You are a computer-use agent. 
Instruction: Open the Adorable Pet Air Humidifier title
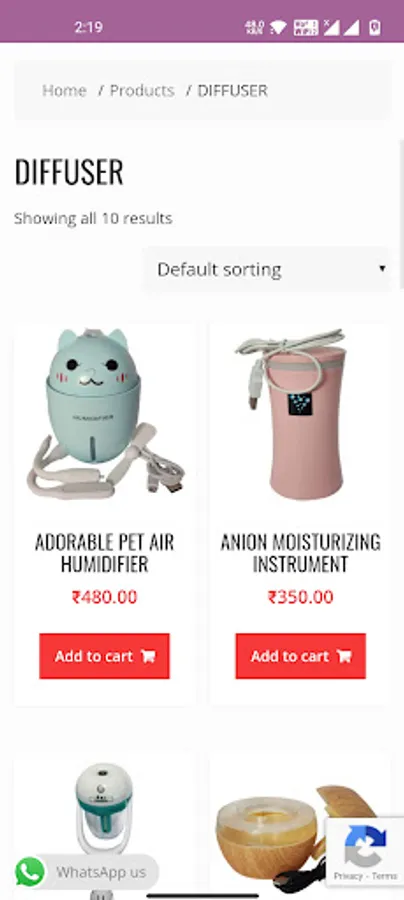pyautogui.click(x=104, y=553)
